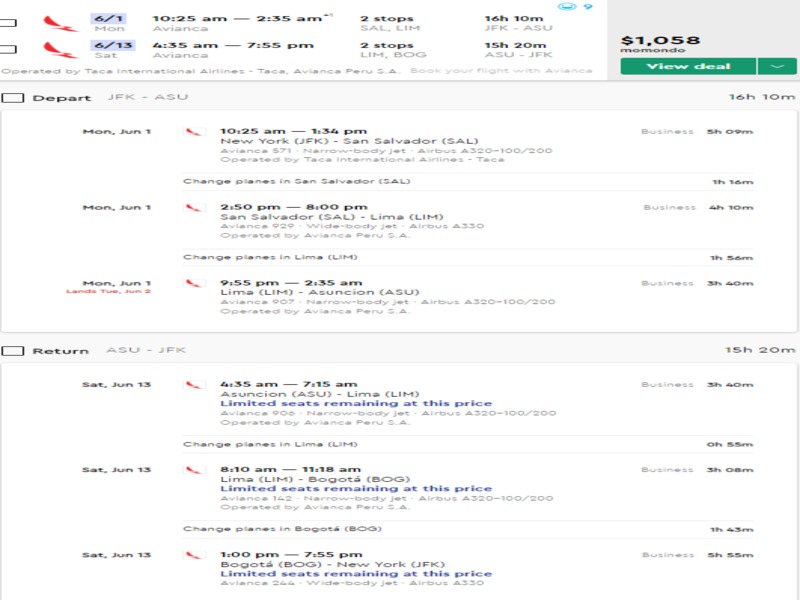The width and height of the screenshot is (800, 600).
Task: Click '15h 20m' duration in Return header
Action: tap(760, 350)
